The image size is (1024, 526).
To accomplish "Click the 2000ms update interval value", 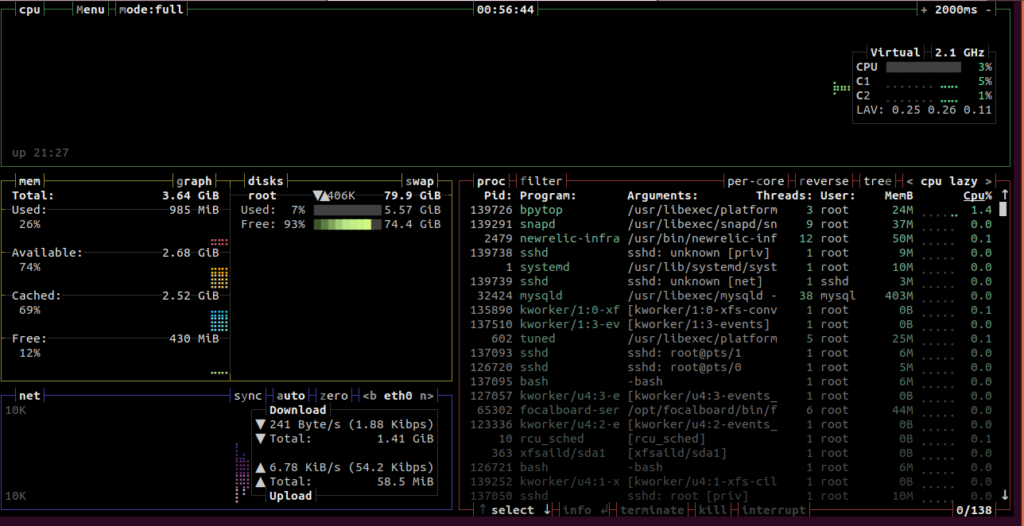I will pos(956,10).
